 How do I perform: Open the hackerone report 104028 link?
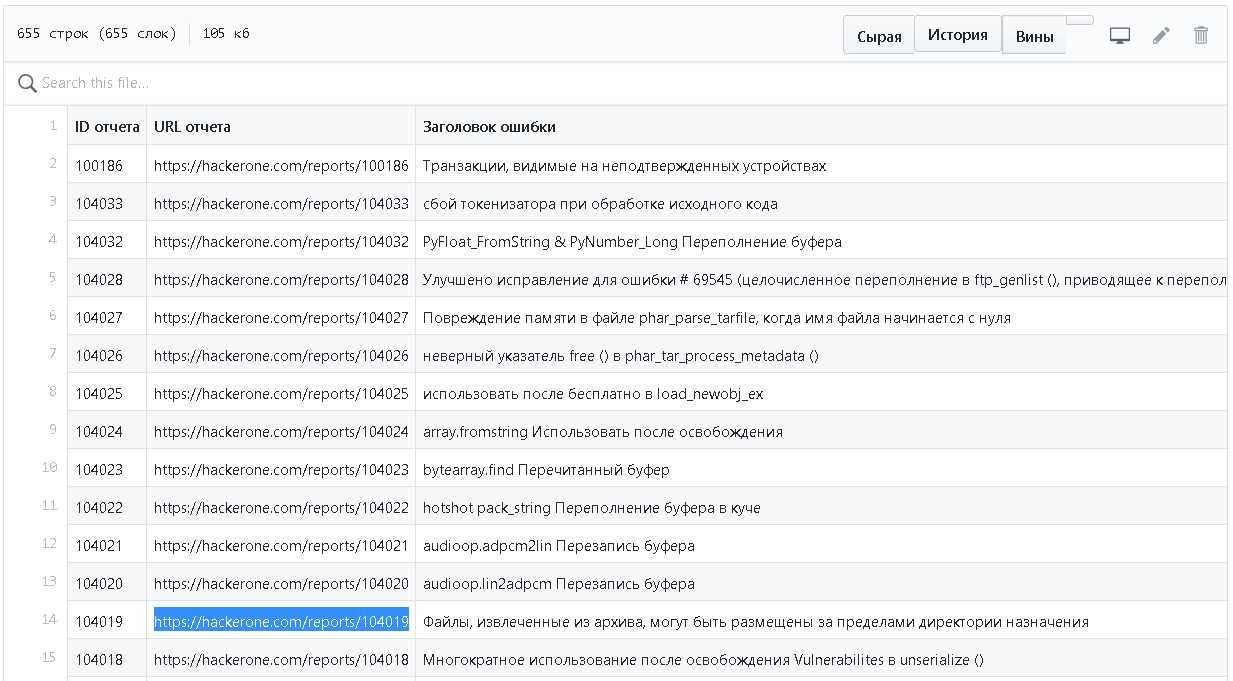[281, 280]
